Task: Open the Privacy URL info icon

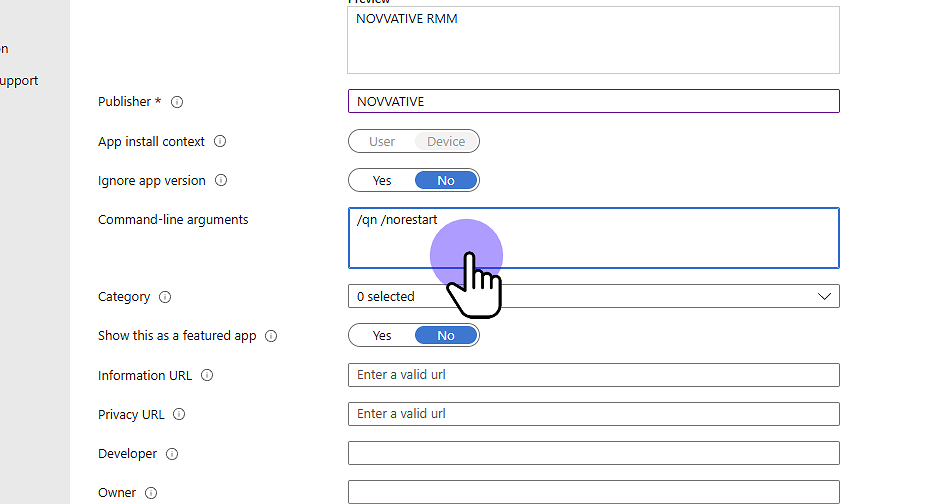Action: pyautogui.click(x=179, y=415)
